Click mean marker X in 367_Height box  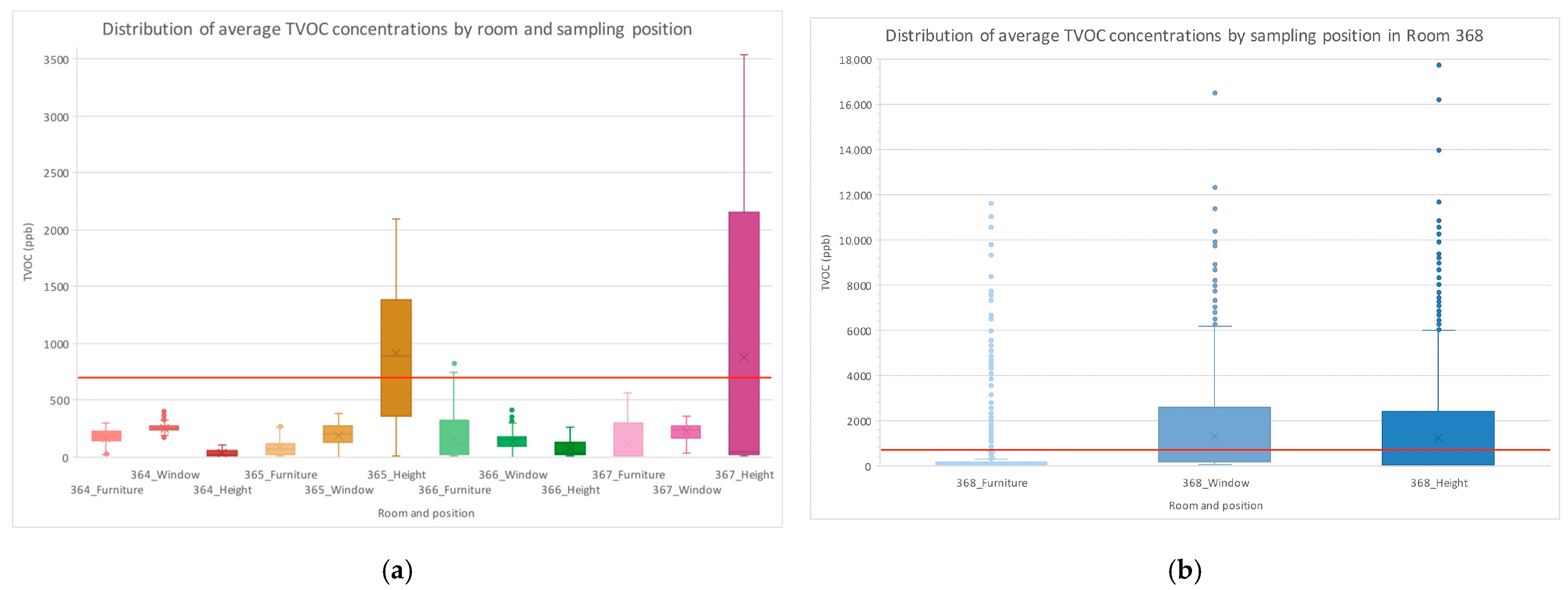[x=744, y=358]
